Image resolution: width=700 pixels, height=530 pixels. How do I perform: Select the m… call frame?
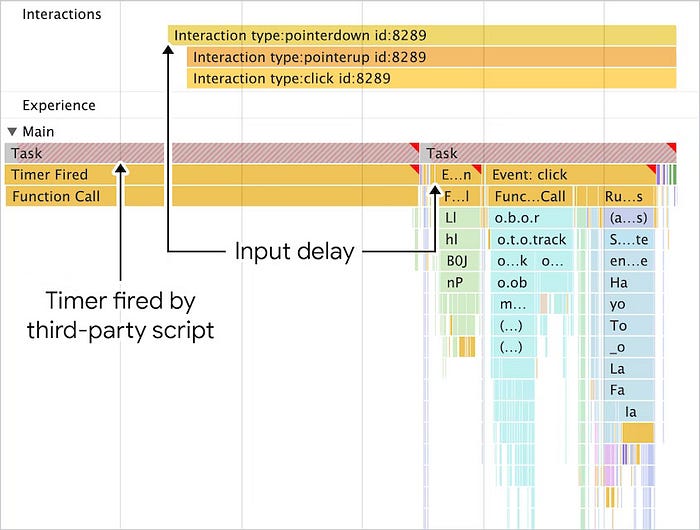(x=513, y=304)
